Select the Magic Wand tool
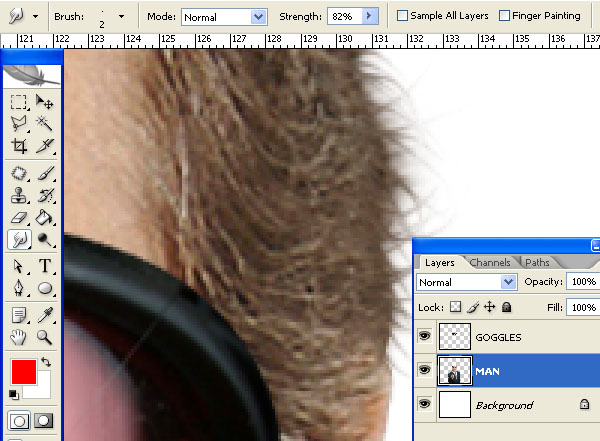 pos(44,124)
